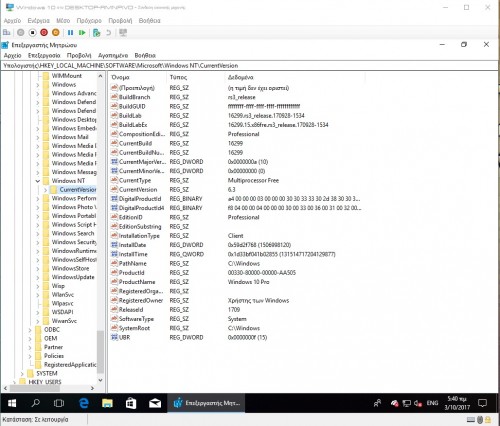Viewport: 500px width, 426px height.
Task: Click the BuildBranch string value icon
Action: 114,97
